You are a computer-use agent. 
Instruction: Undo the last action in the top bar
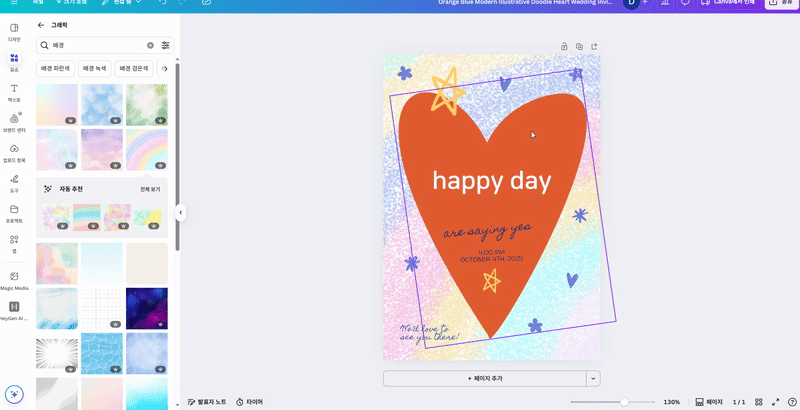click(x=163, y=3)
